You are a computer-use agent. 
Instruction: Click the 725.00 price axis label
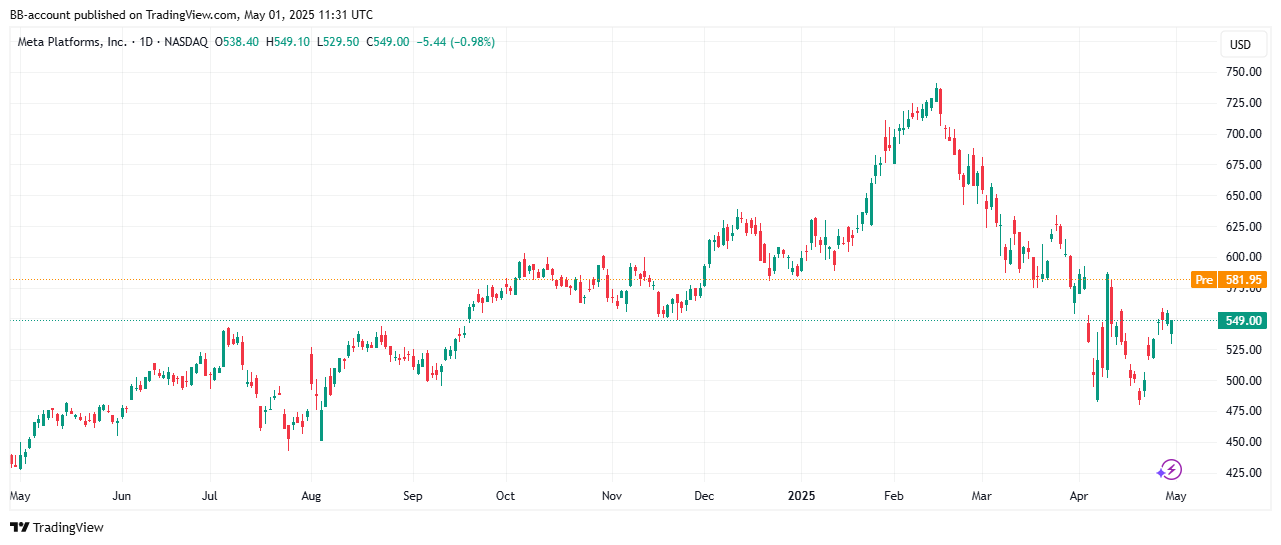[x=1241, y=103]
